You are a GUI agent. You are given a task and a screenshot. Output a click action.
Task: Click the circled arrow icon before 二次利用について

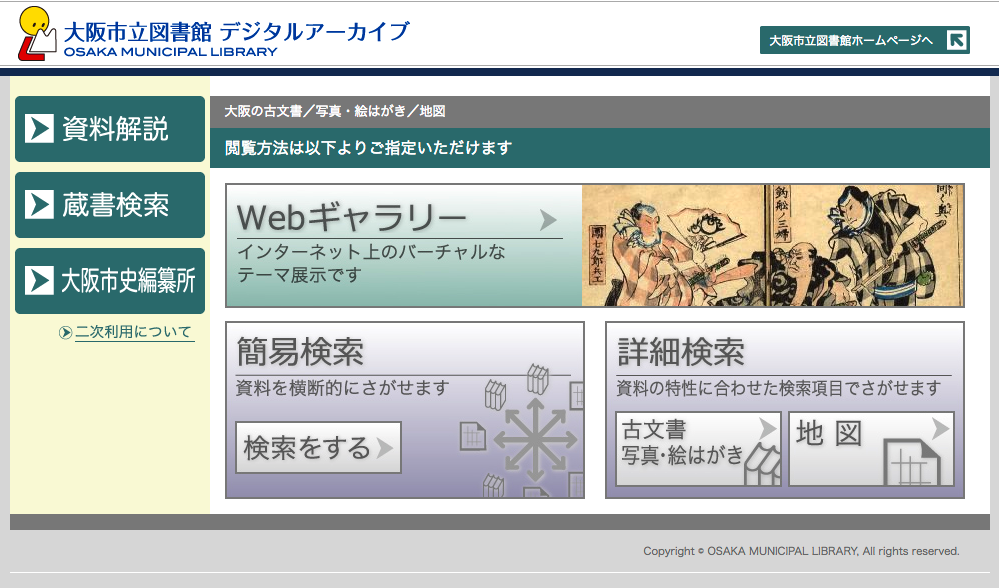65,333
